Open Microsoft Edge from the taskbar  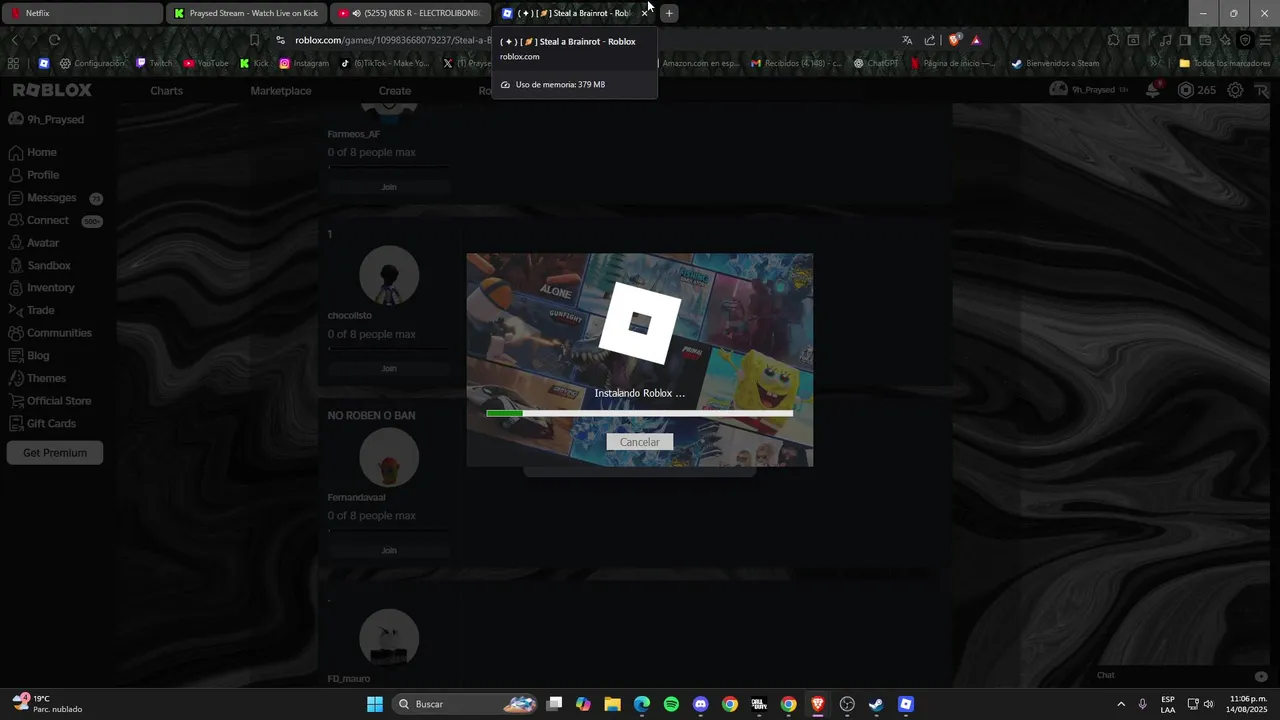click(642, 704)
